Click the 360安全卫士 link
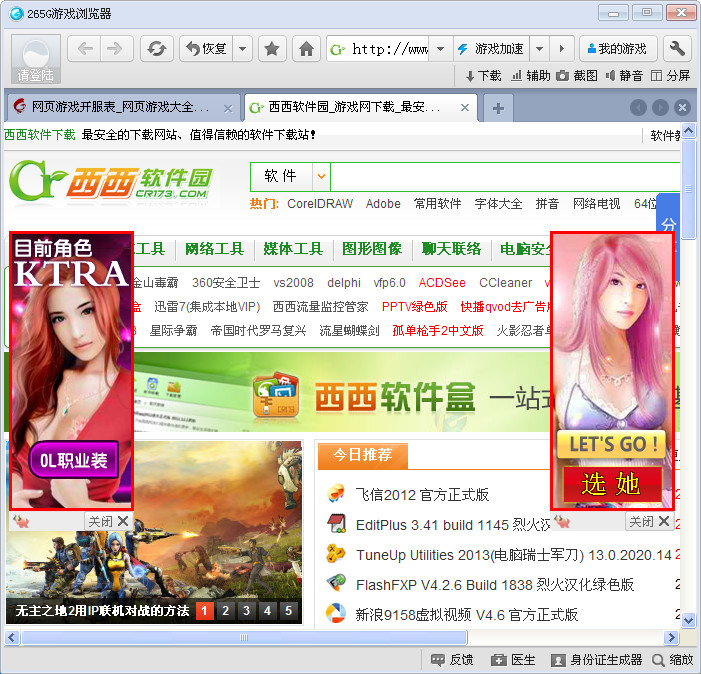Image resolution: width=701 pixels, height=674 pixels. [226, 282]
